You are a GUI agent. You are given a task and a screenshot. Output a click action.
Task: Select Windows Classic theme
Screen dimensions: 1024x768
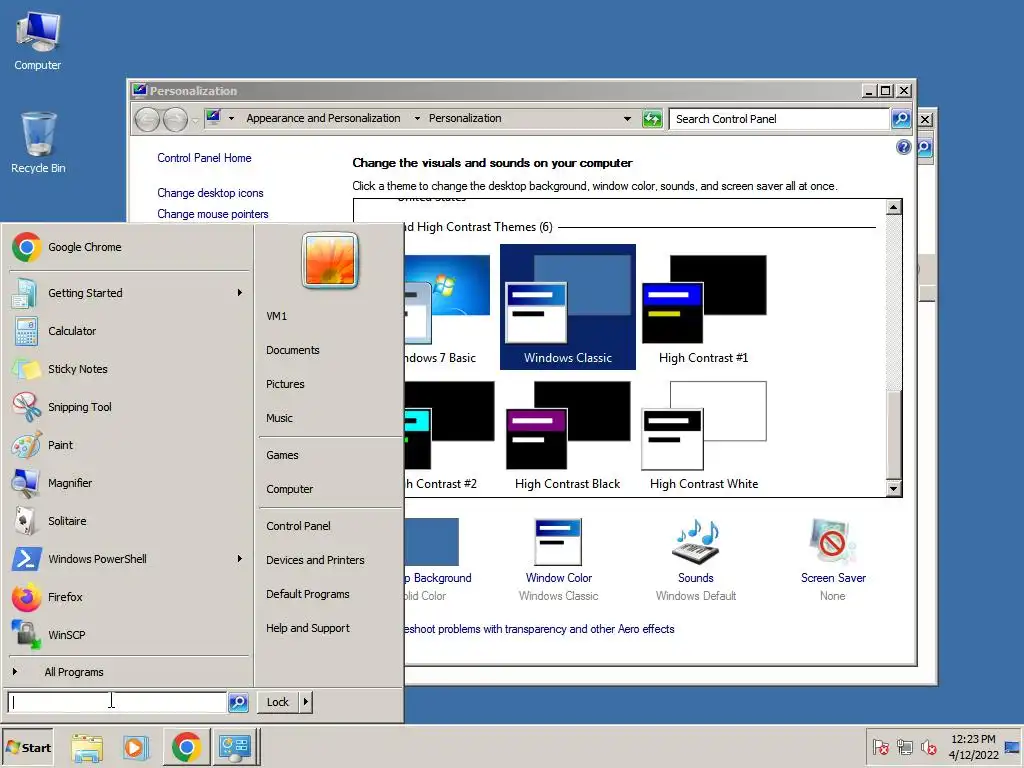click(568, 307)
